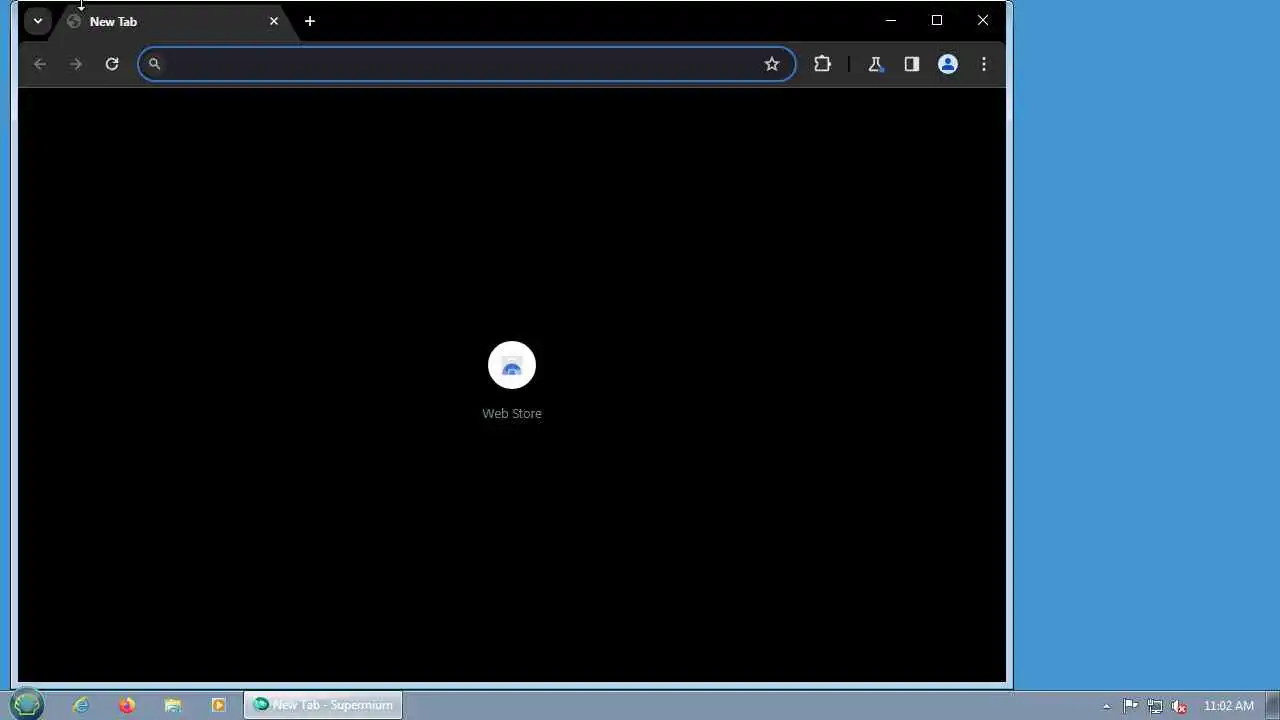This screenshot has width=1280, height=720.
Task: Close the New Tab tab
Action: click(273, 21)
